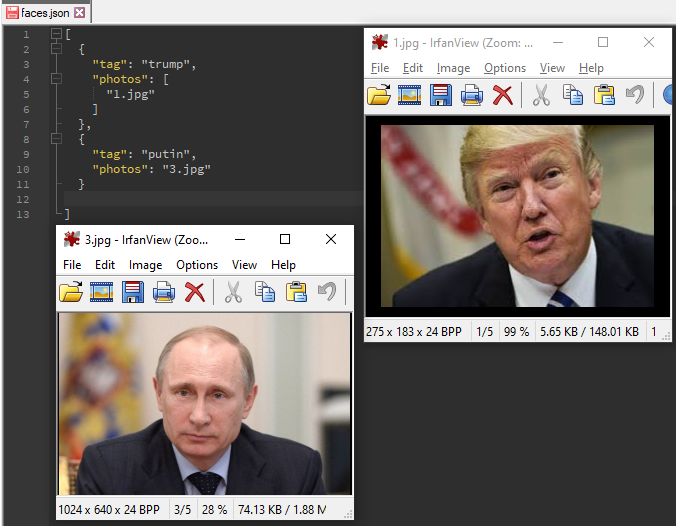
Task: Open Help menu in 1.jpg window
Action: [591, 68]
